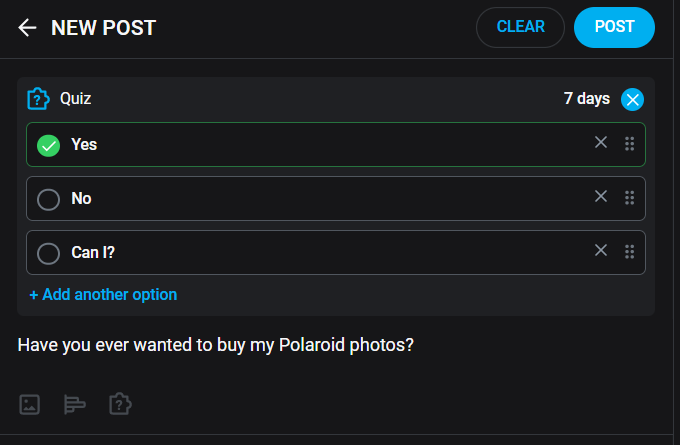The image size is (680, 445).
Task: Grab the drag handle for "No"
Action: (x=629, y=198)
